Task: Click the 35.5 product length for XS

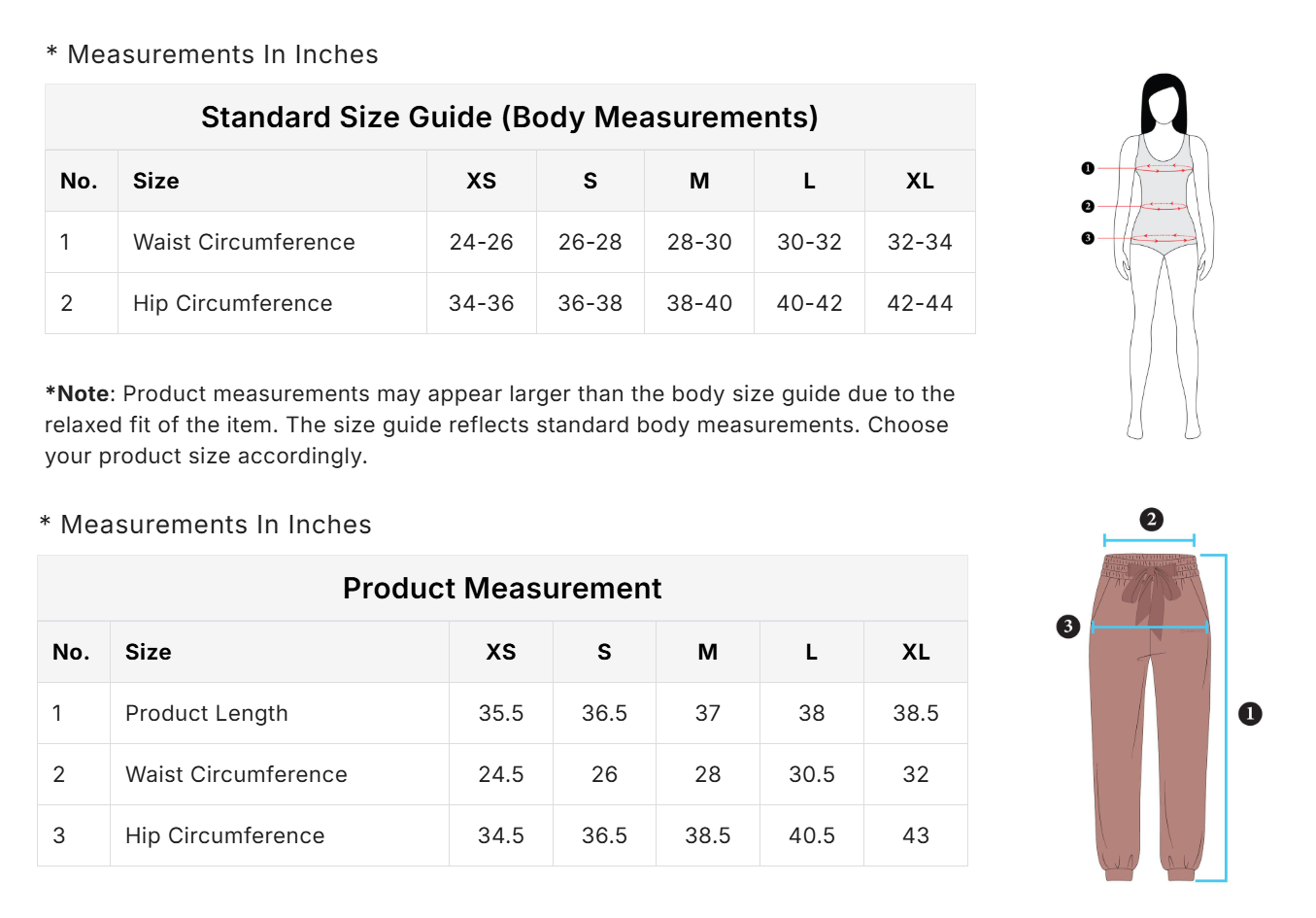Action: click(501, 714)
